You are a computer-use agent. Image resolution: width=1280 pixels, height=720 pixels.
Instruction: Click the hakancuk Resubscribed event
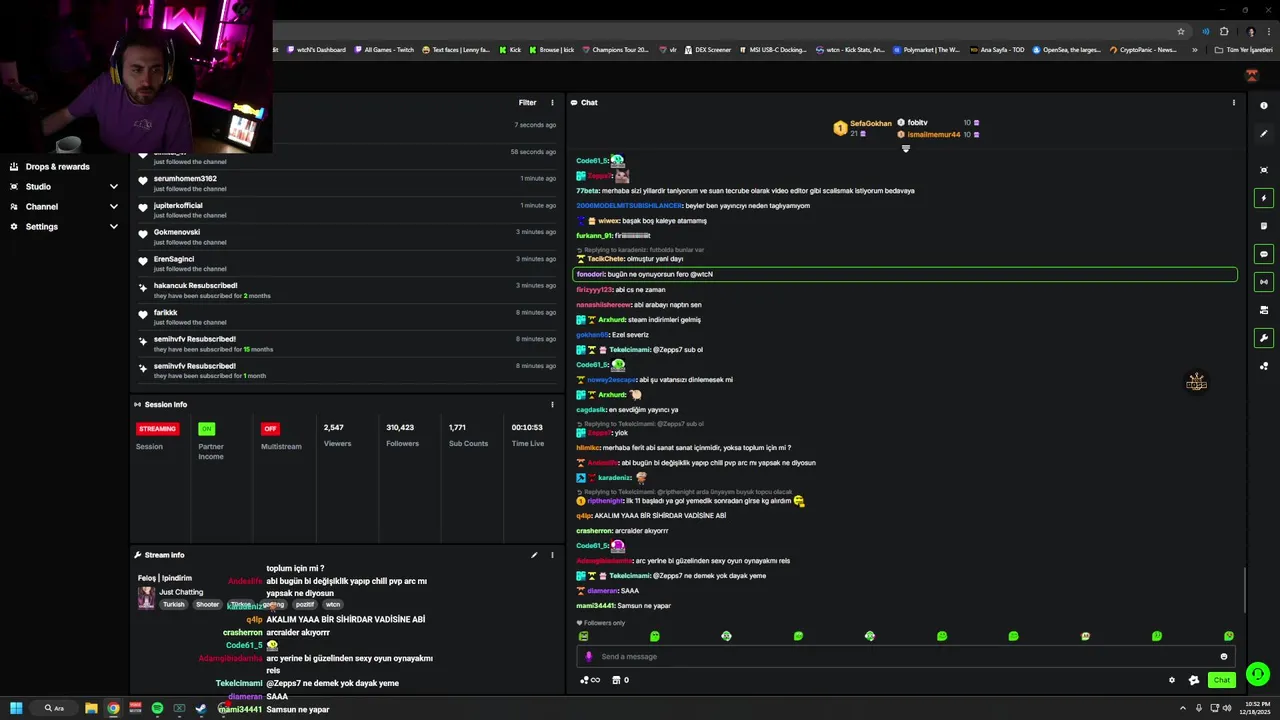click(x=348, y=290)
